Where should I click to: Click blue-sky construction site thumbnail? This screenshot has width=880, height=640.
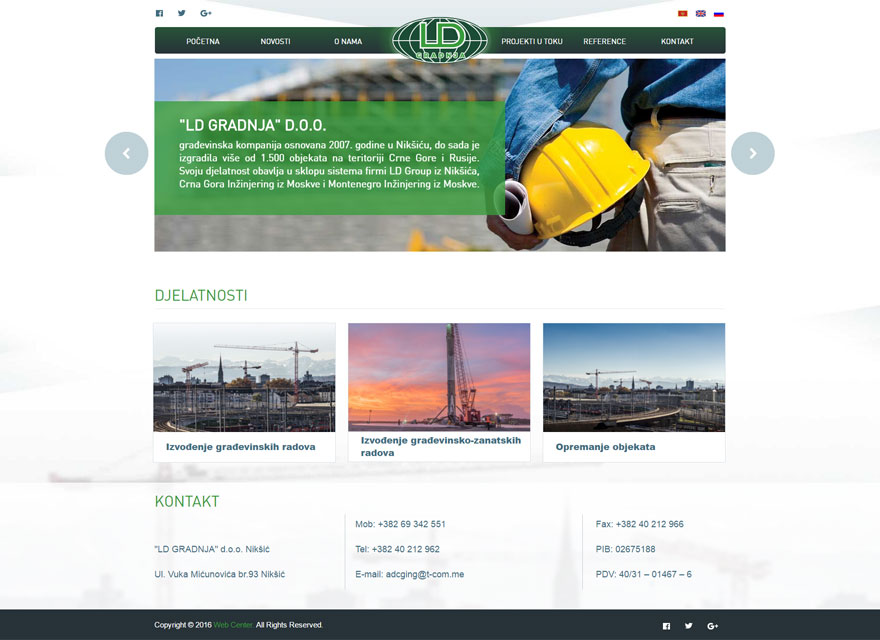pos(634,377)
